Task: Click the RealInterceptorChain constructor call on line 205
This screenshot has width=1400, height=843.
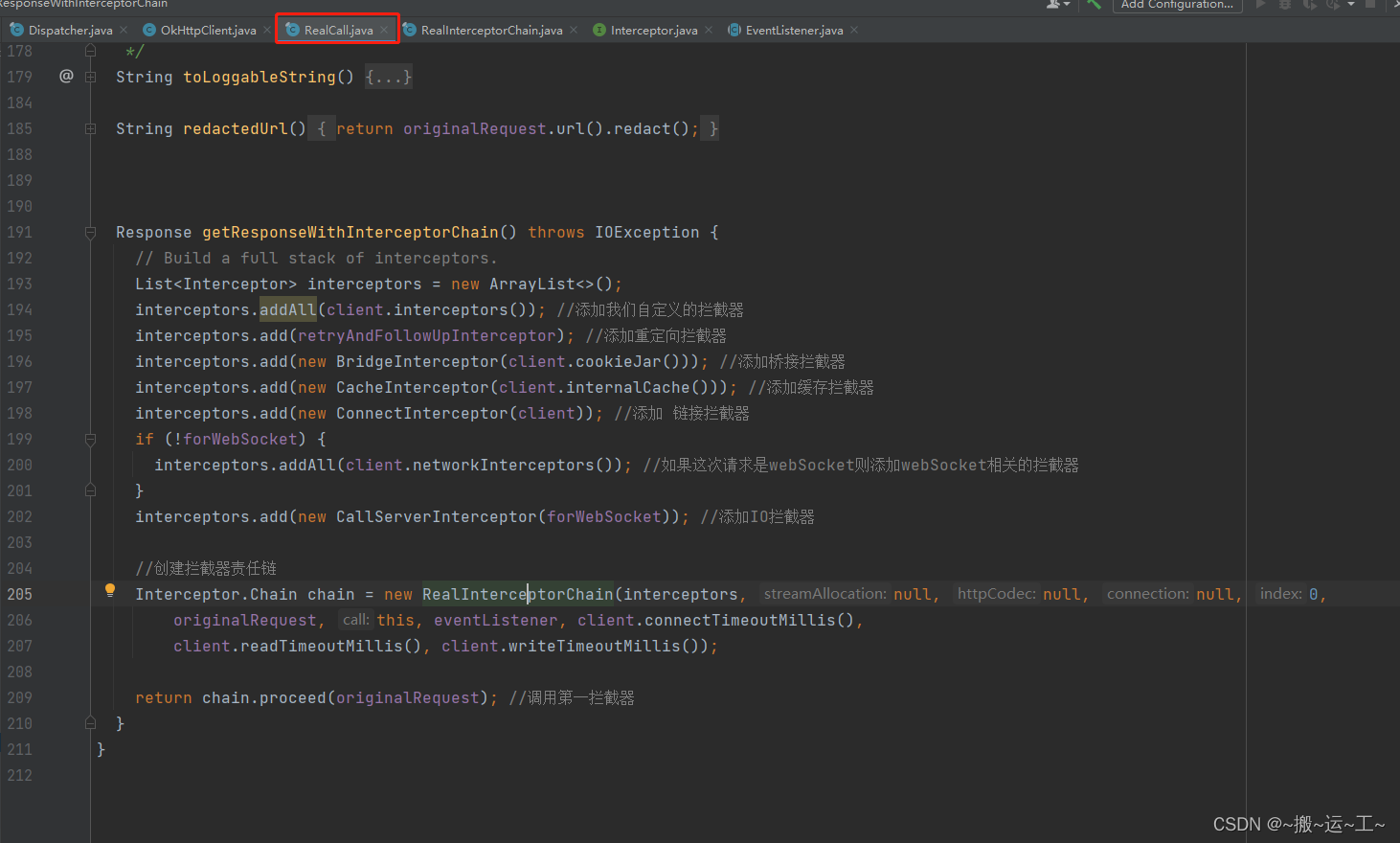Action: click(518, 594)
